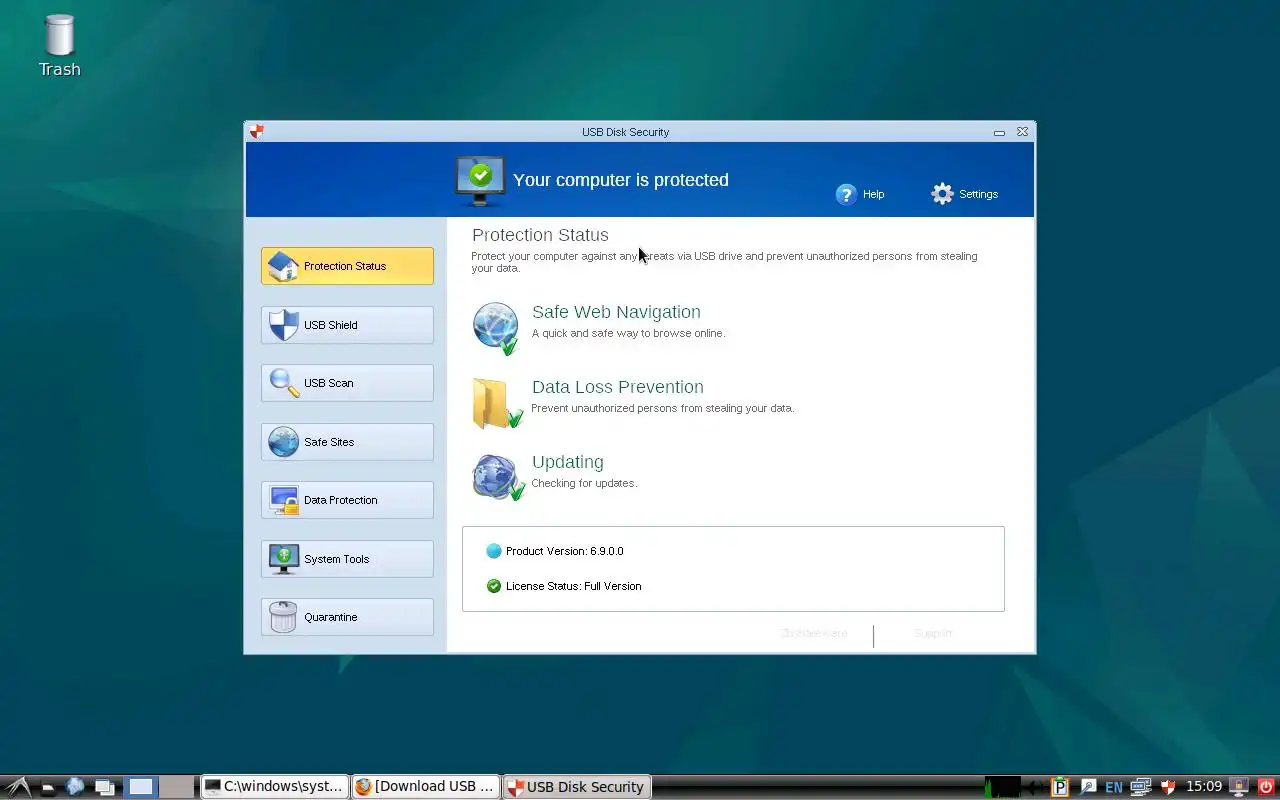The height and width of the screenshot is (800, 1280).
Task: Click the volume speaker tray icon
Action: tap(1035, 787)
